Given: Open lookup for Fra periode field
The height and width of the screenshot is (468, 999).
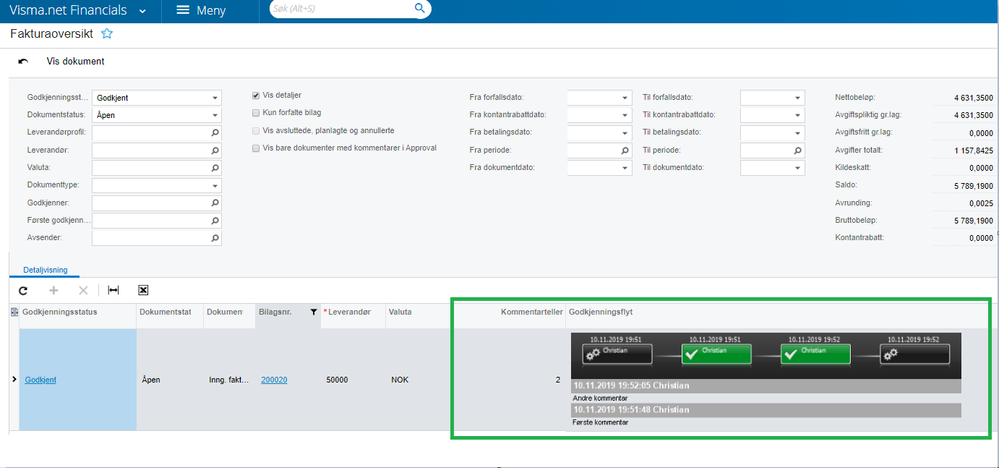Looking at the screenshot, I should pos(624,151).
